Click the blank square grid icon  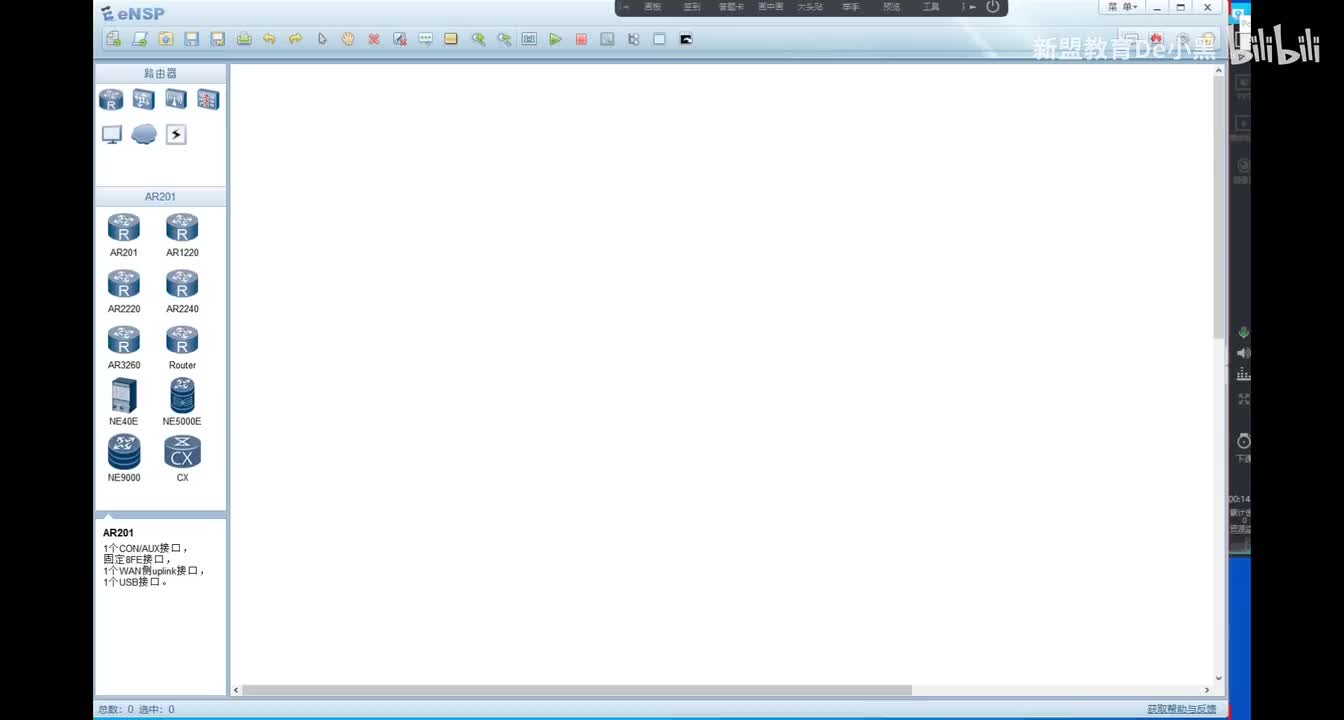coord(659,39)
